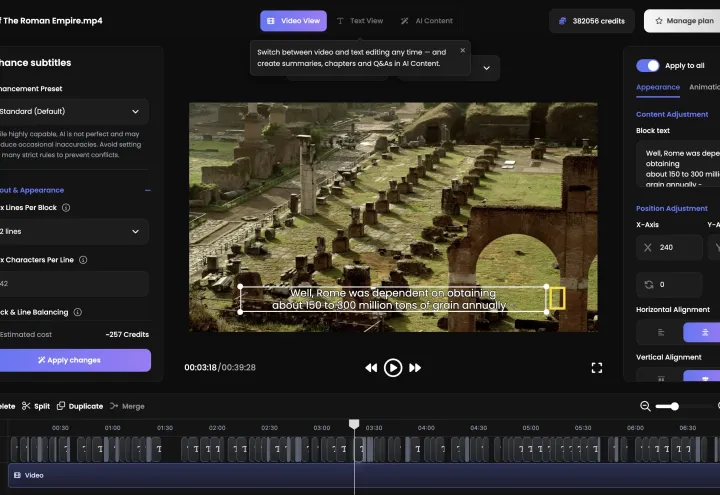Zoom out the timeline
Viewport: 720px width, 495px height.
point(645,406)
